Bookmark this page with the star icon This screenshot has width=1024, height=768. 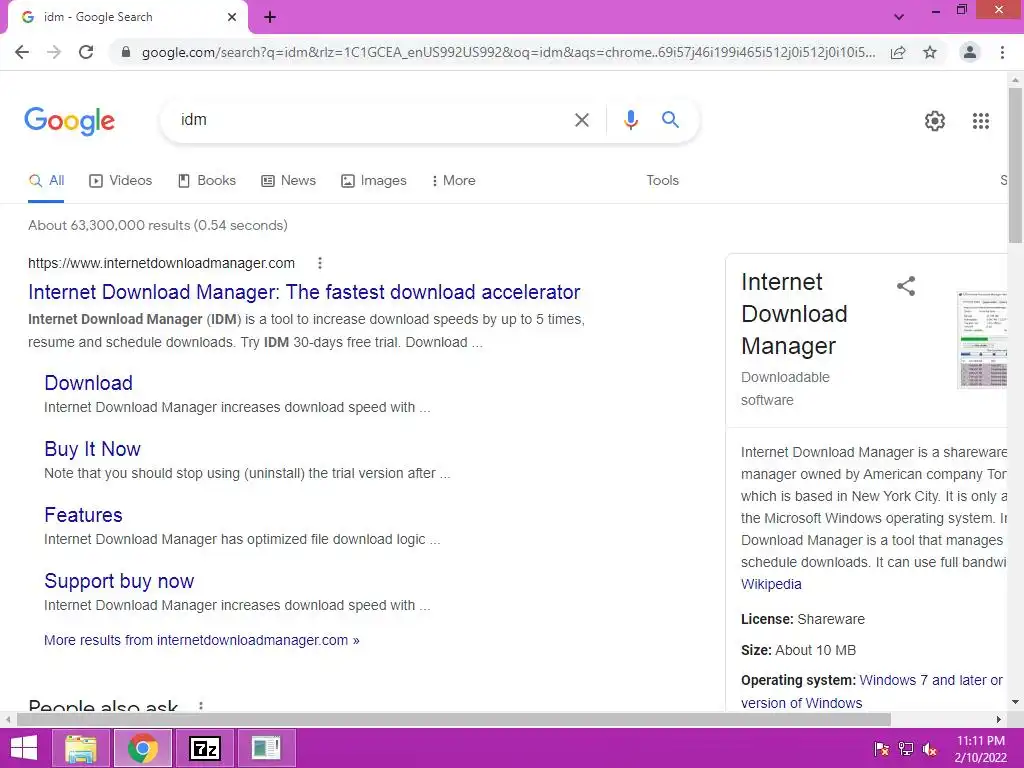point(930,52)
